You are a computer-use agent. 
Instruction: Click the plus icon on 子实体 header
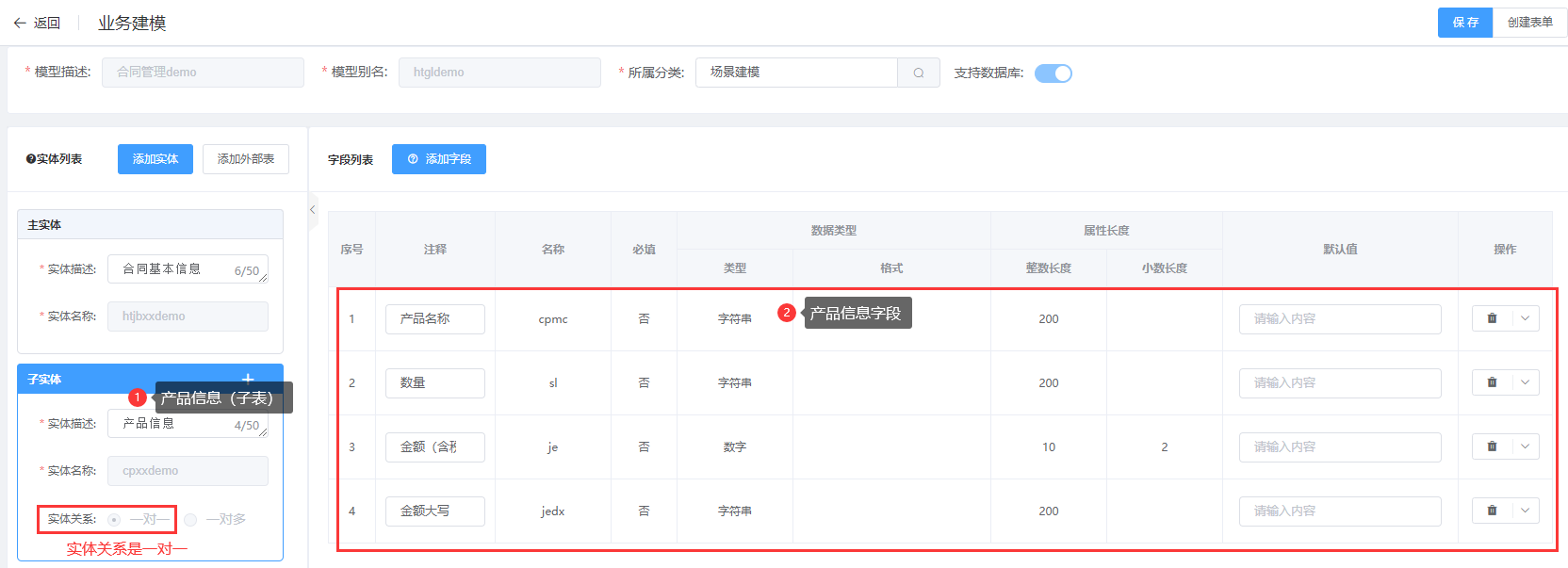point(248,379)
